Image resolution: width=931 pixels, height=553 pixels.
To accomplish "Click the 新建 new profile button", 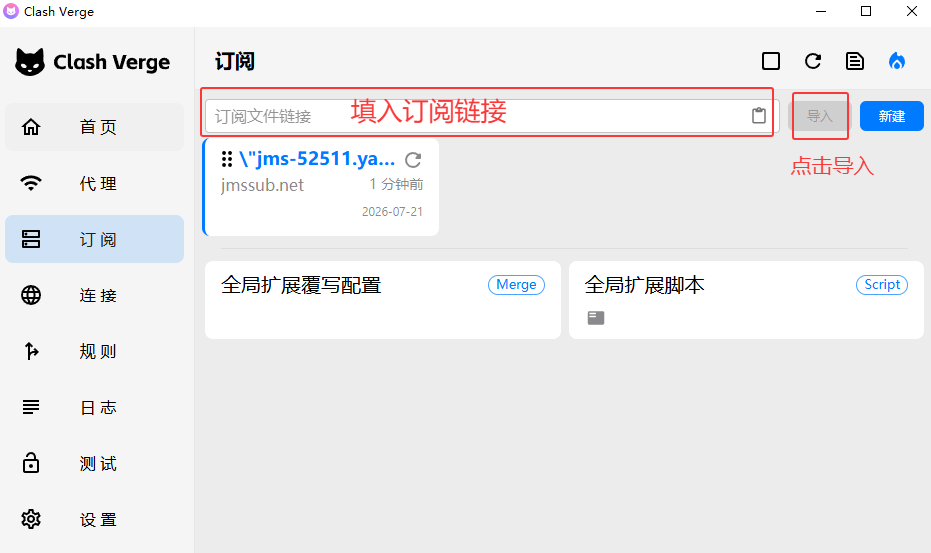I will click(x=892, y=116).
